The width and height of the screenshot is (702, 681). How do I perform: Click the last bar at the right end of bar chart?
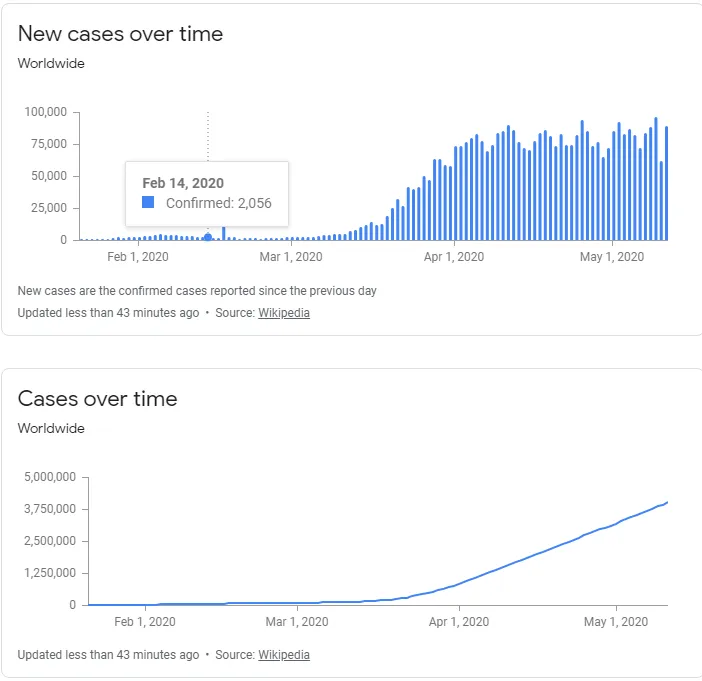pyautogui.click(x=667, y=184)
